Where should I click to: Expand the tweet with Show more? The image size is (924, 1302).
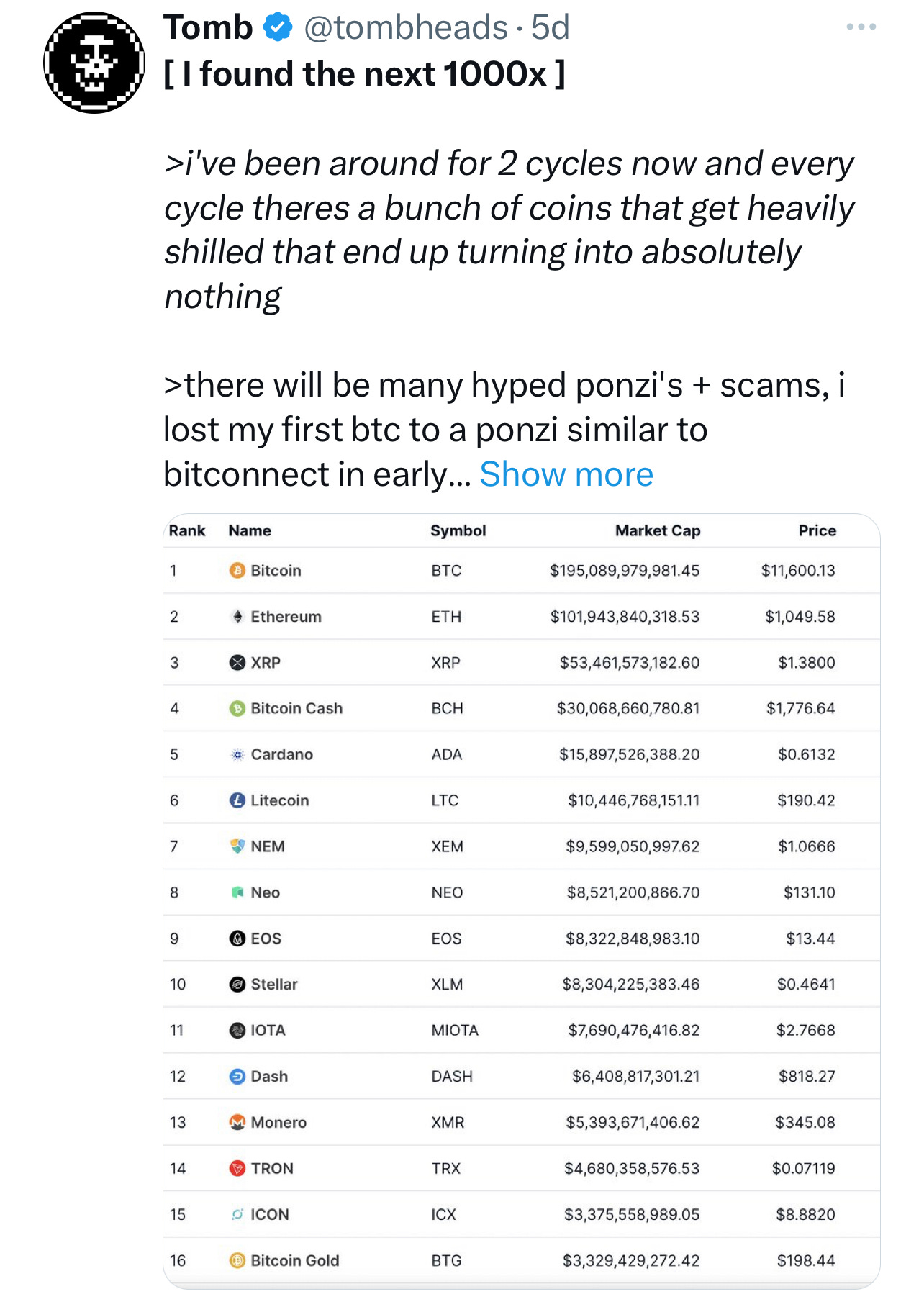566,474
